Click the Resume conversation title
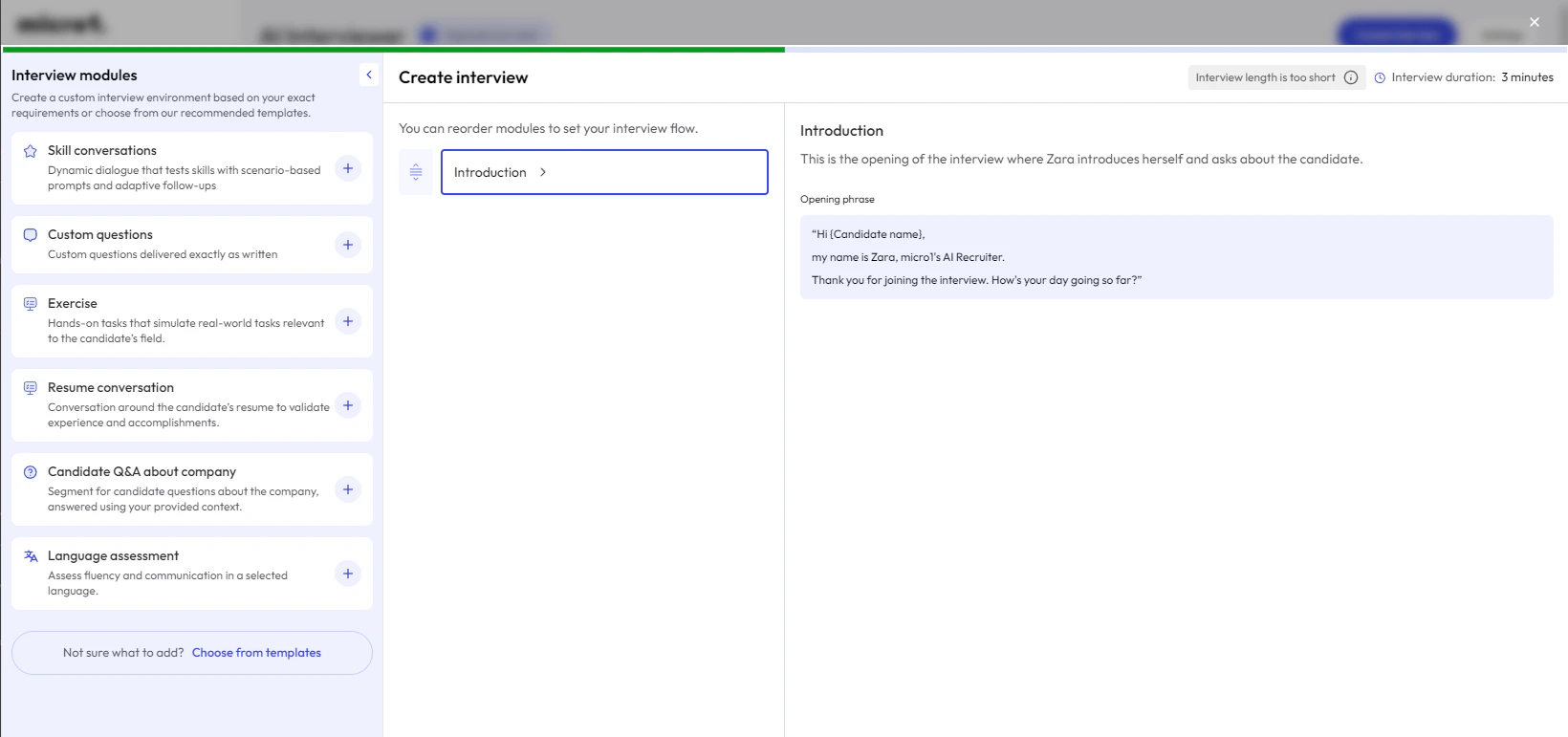The height and width of the screenshot is (737, 1568). (111, 388)
